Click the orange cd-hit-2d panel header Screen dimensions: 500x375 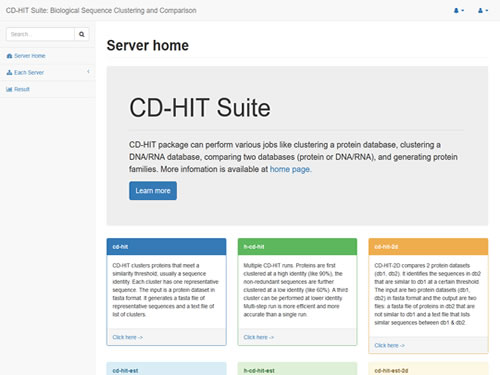pyautogui.click(x=428, y=247)
